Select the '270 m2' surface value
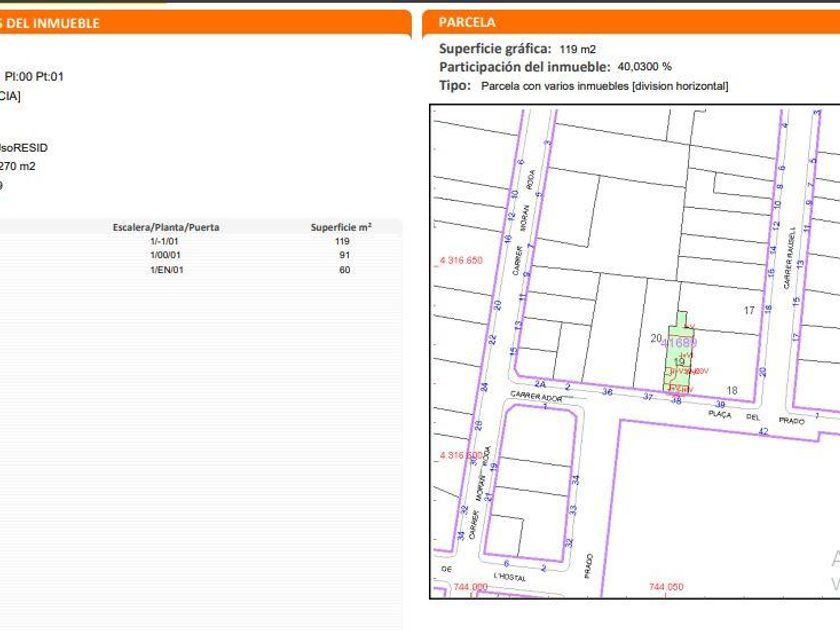Viewport: 840px width, 630px height. [17, 166]
